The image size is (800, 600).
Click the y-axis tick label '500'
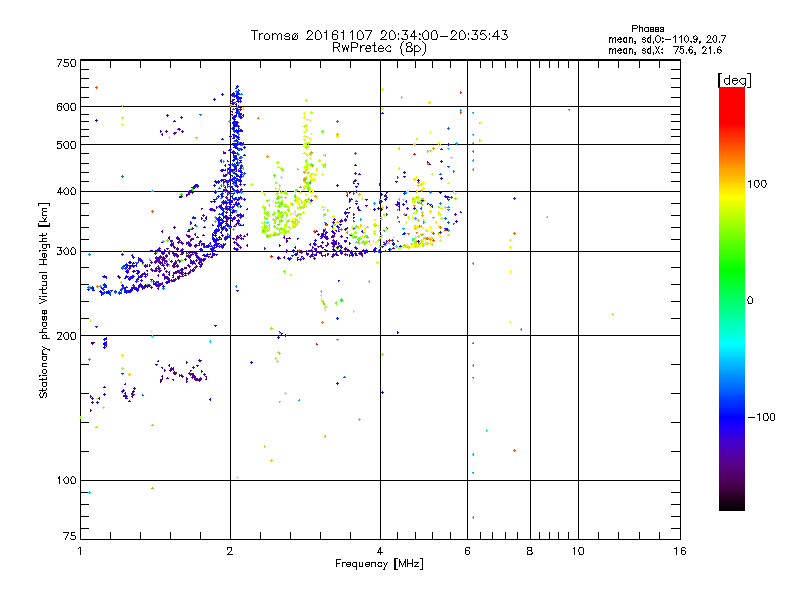66,145
